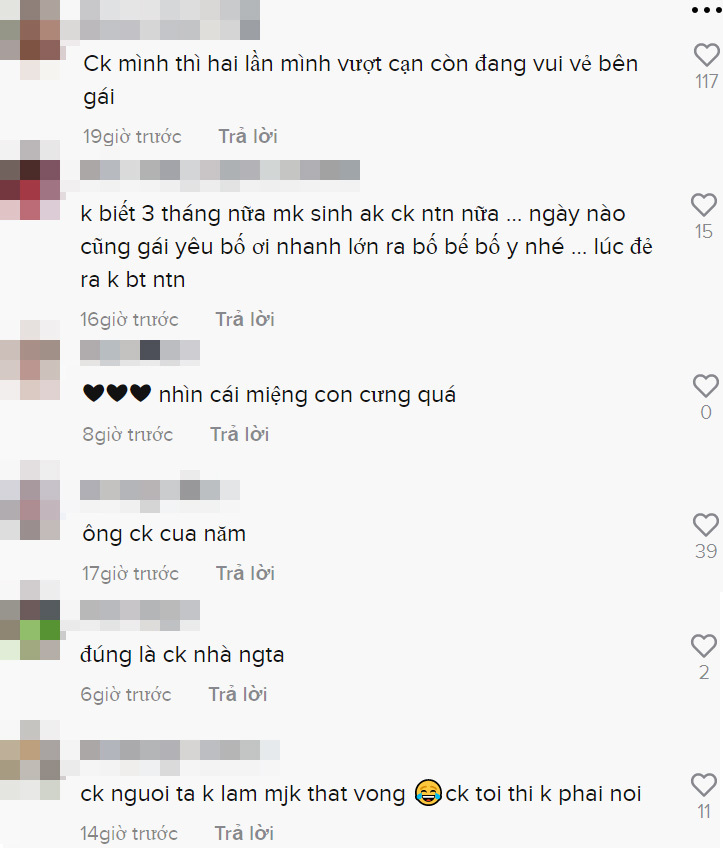Open the username above 'đúng là ck nhà ngta'

click(140, 615)
